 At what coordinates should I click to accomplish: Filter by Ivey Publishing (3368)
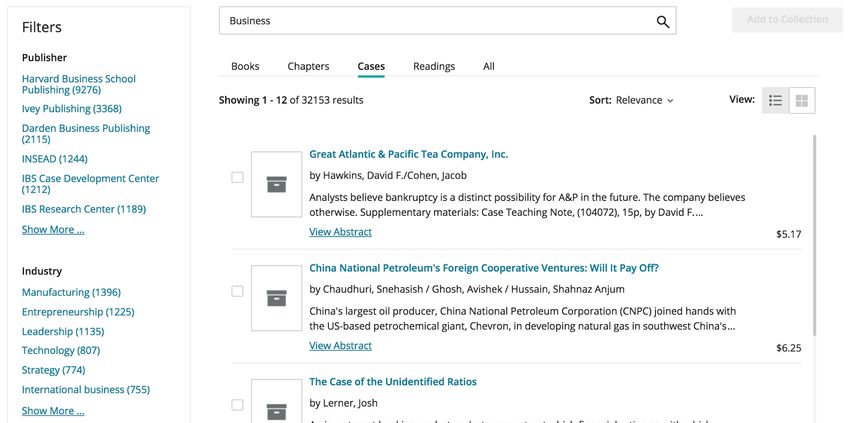(72, 108)
